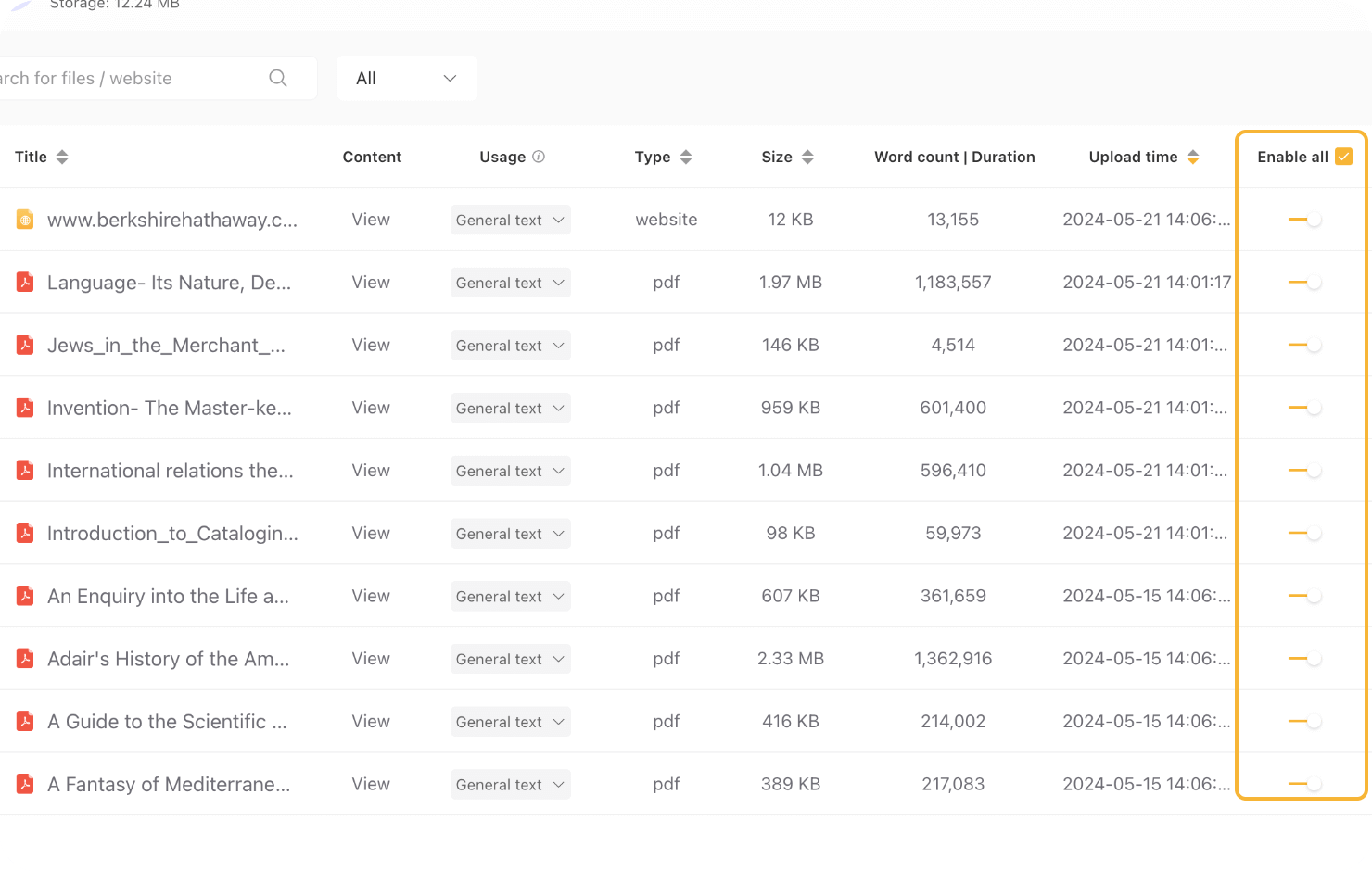1372x871 pixels.
Task: Click the Content column header
Action: pos(372,158)
